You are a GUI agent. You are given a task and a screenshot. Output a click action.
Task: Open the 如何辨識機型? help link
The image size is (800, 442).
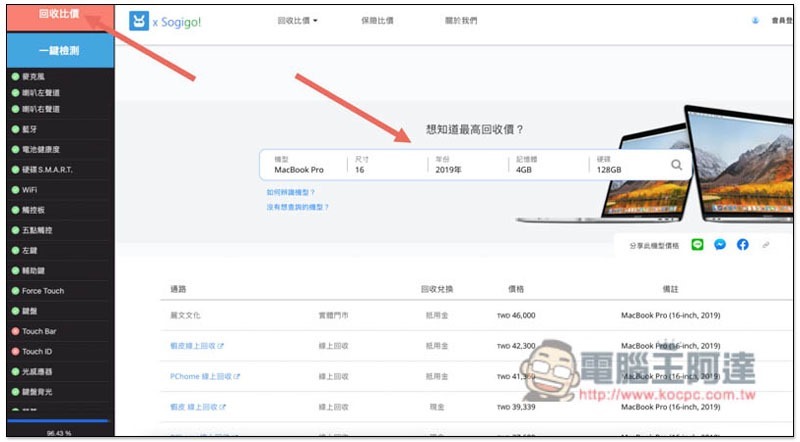(x=291, y=192)
